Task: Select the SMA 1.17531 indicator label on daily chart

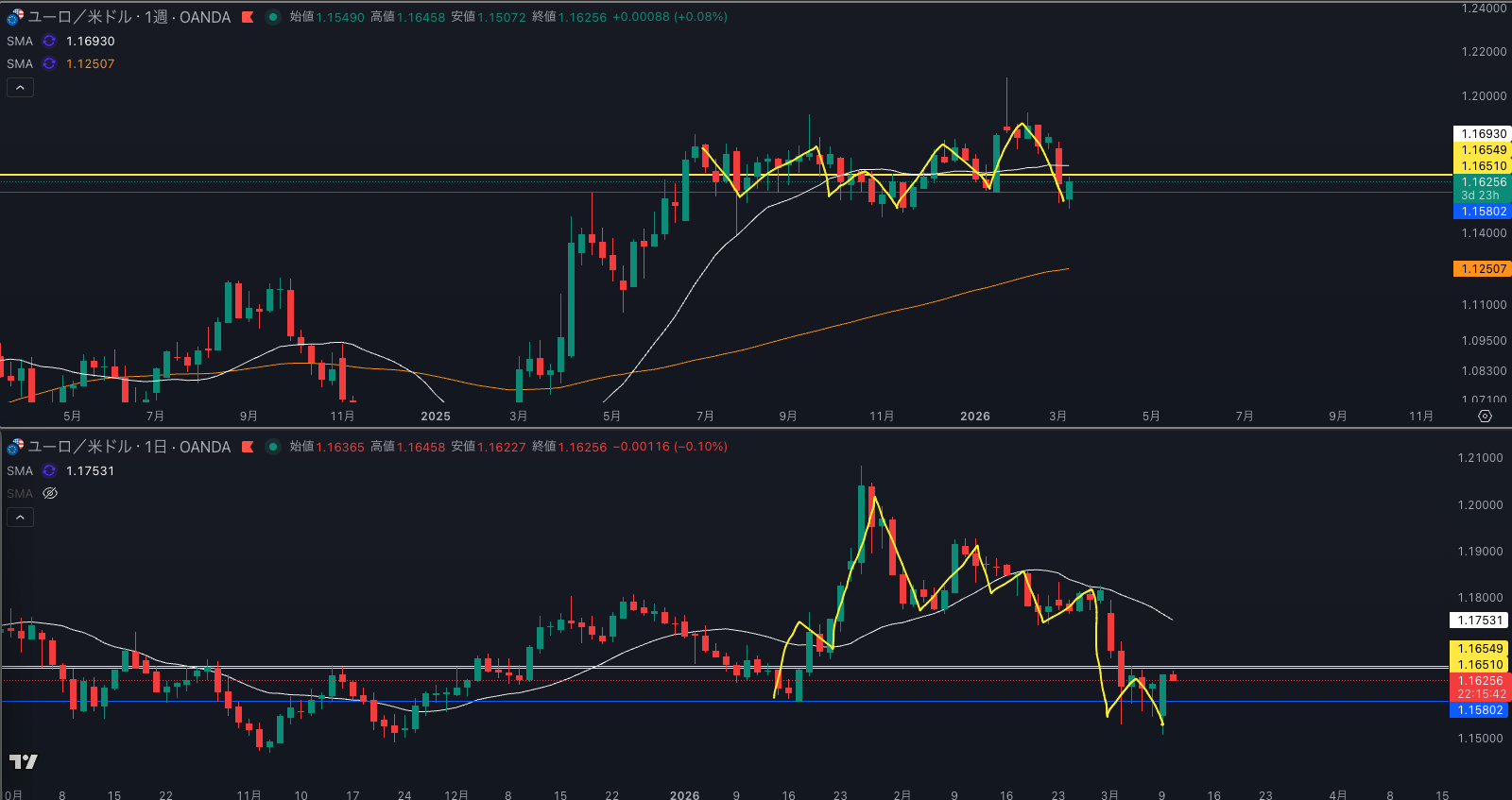Action: point(20,470)
